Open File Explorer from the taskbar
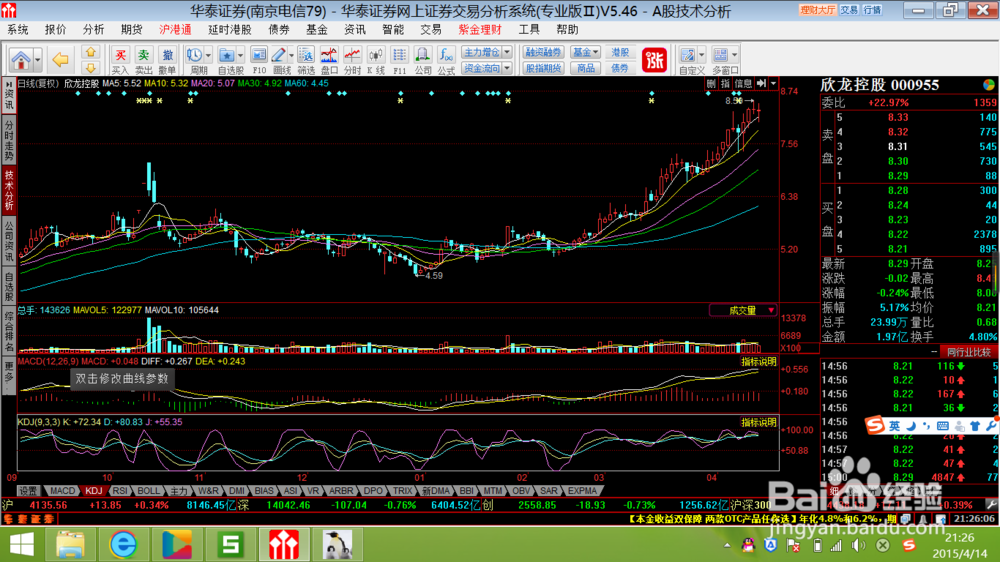Screen dimensions: 1000x562 [70, 545]
